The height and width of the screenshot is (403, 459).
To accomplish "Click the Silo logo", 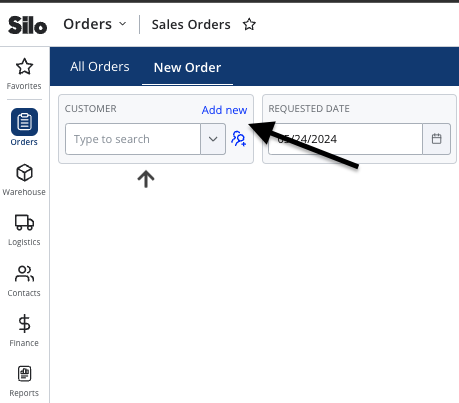I will click(x=27, y=25).
